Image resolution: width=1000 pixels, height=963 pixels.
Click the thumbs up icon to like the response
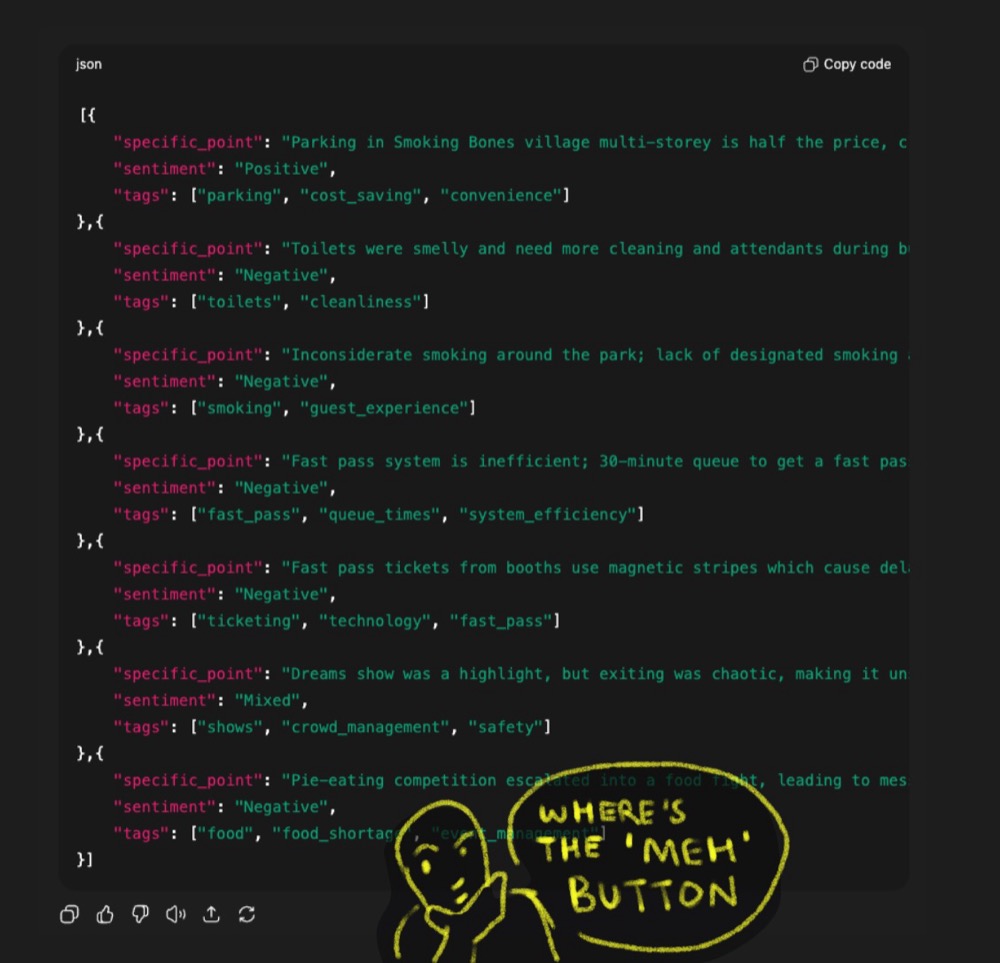(105, 914)
